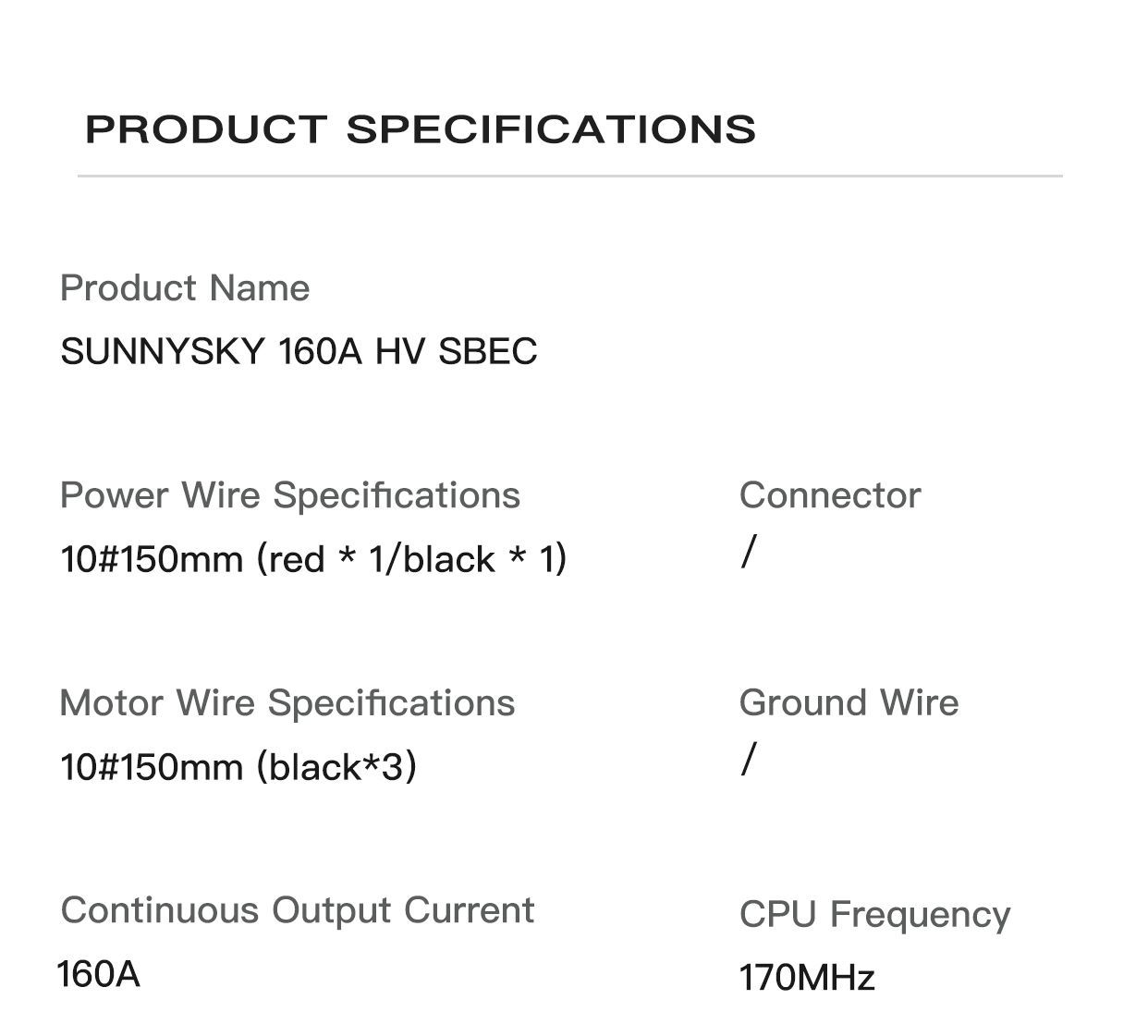
Task: Click the PRODUCT SPECIFICATIONS heading
Action: [x=421, y=129]
